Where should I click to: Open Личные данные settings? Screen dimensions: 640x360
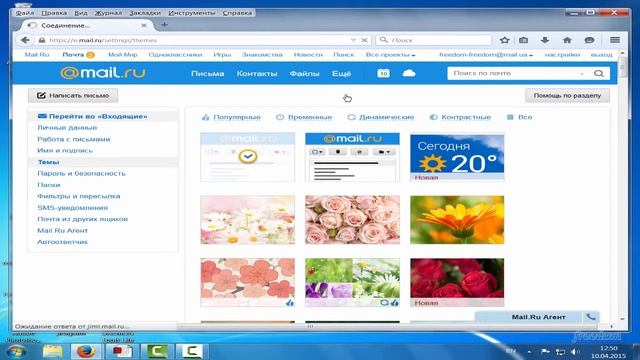coord(67,128)
